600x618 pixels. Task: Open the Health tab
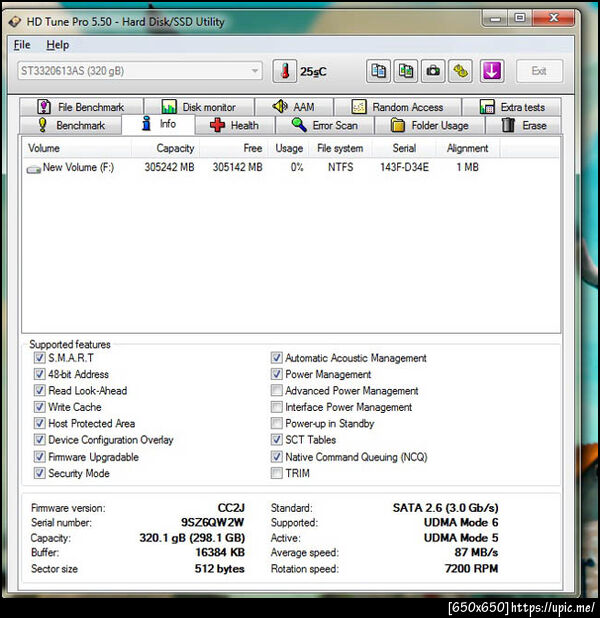pyautogui.click(x=235, y=125)
